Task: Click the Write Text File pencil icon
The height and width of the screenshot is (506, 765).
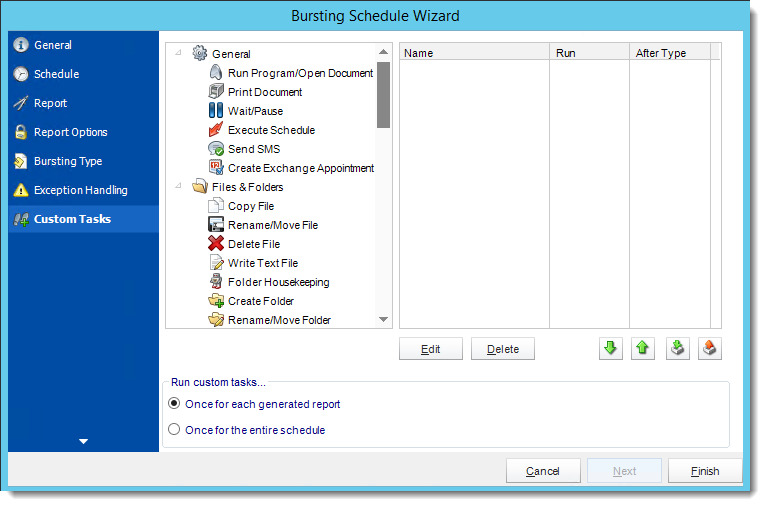Action: click(x=216, y=263)
